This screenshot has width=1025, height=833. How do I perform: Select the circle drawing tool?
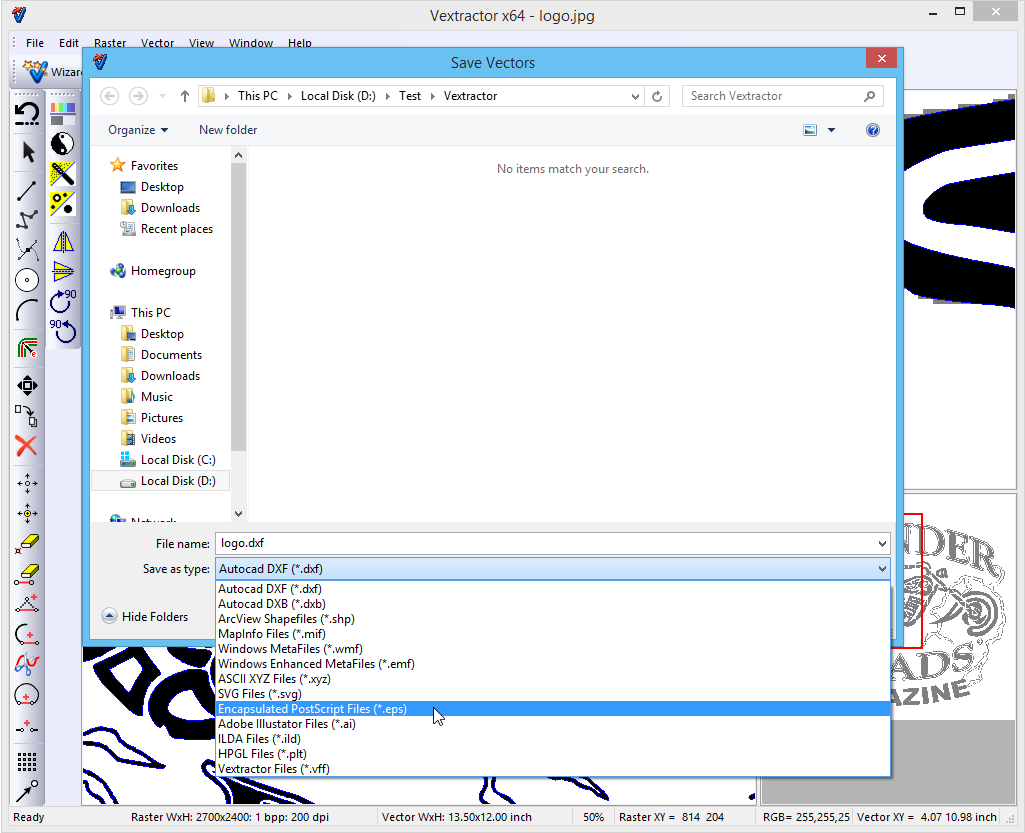(x=28, y=280)
